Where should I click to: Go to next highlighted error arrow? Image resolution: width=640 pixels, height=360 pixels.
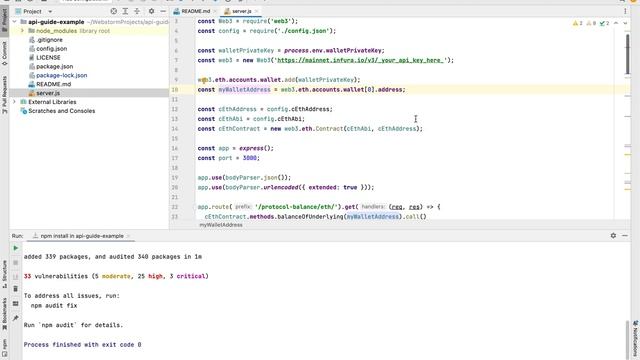pos(625,23)
